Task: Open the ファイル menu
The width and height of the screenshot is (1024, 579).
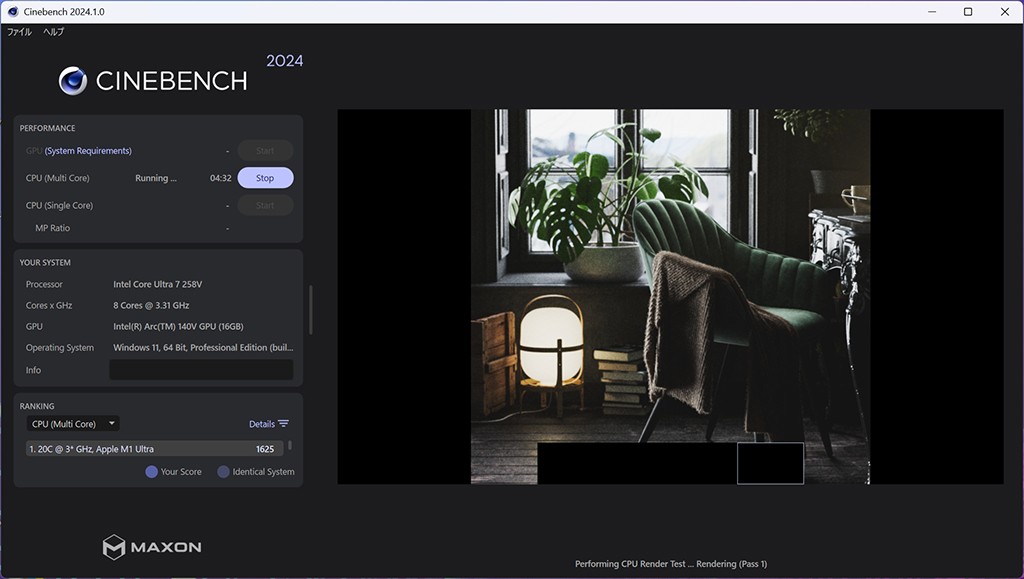Action: point(19,31)
